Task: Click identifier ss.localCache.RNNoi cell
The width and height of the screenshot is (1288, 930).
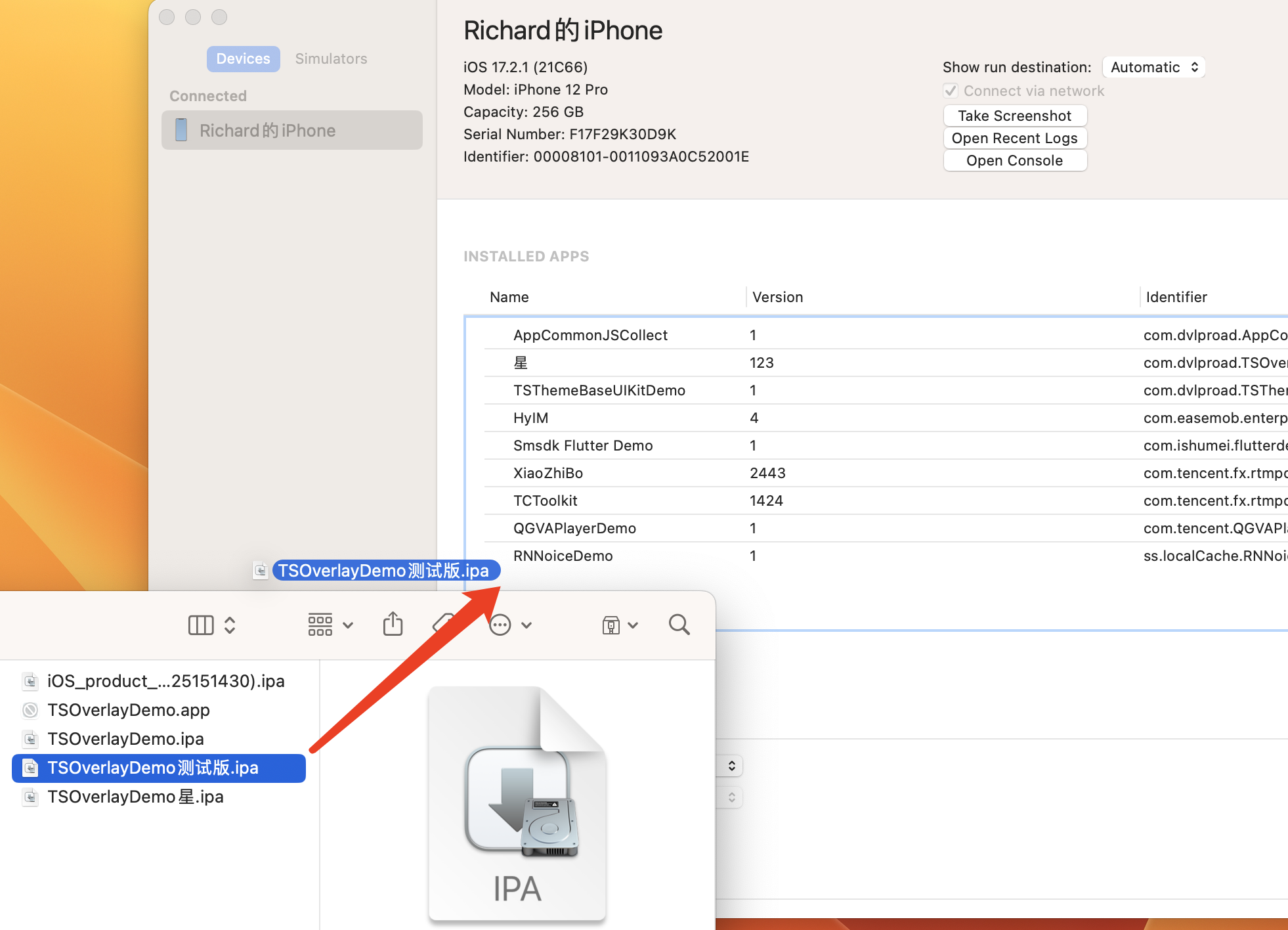Action: [x=1215, y=556]
